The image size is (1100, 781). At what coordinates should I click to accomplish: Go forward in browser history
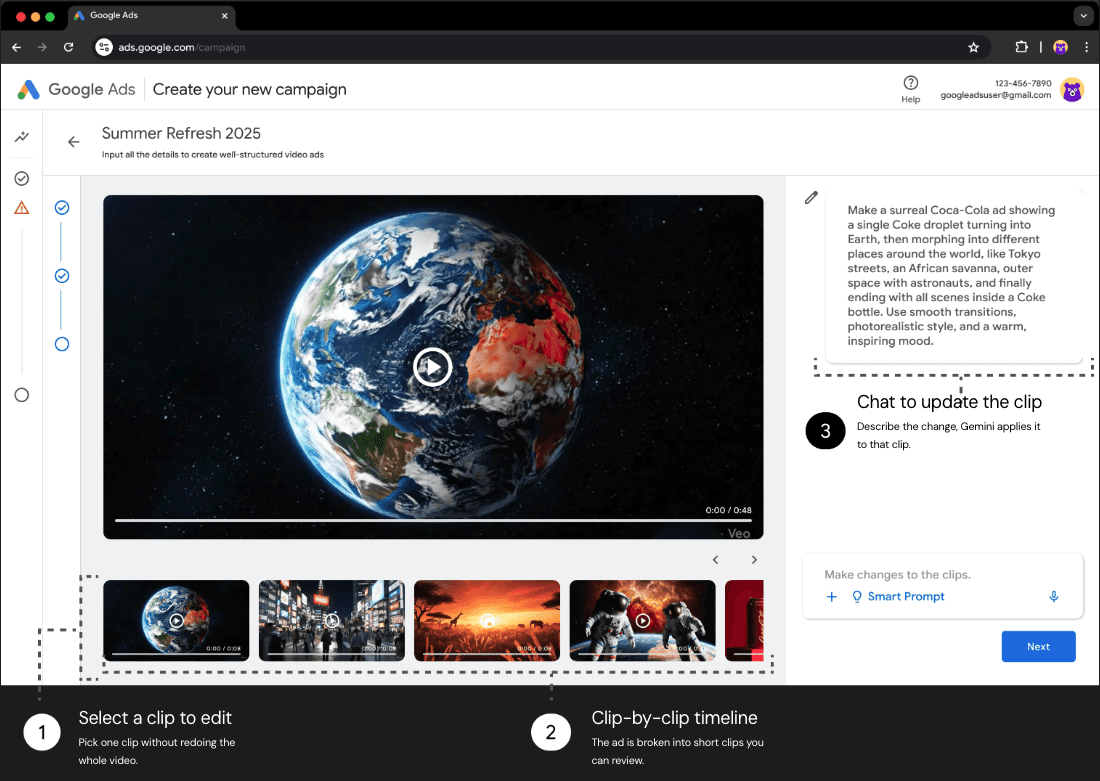[42, 47]
